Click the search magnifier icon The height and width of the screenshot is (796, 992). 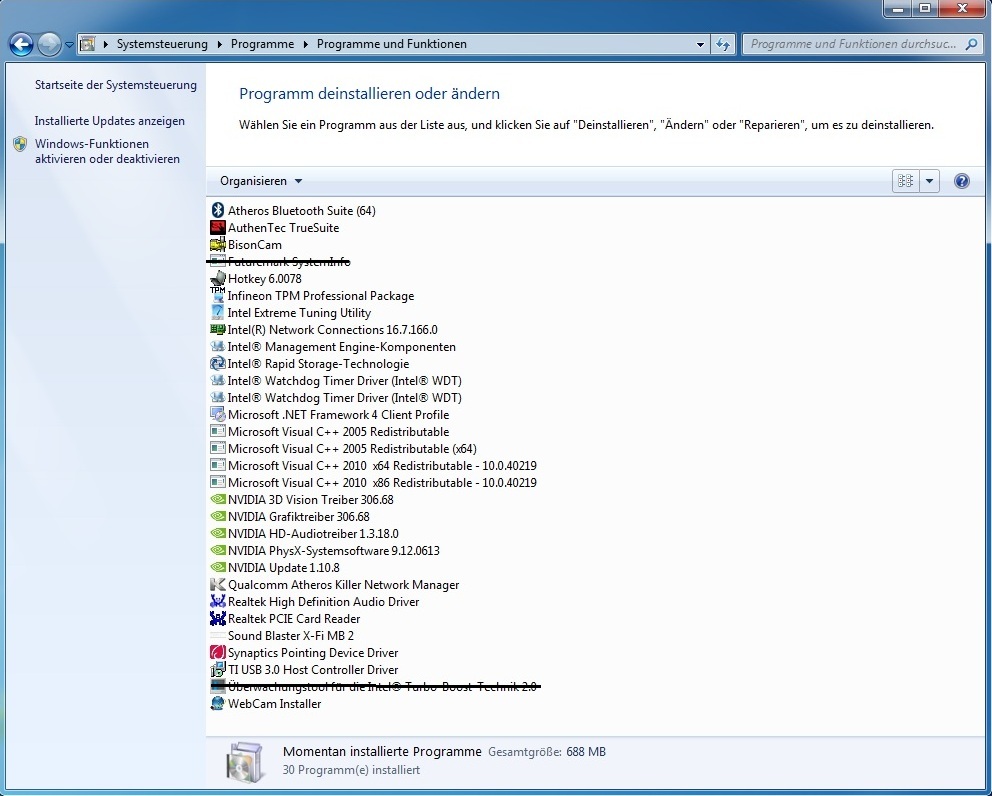click(x=971, y=44)
